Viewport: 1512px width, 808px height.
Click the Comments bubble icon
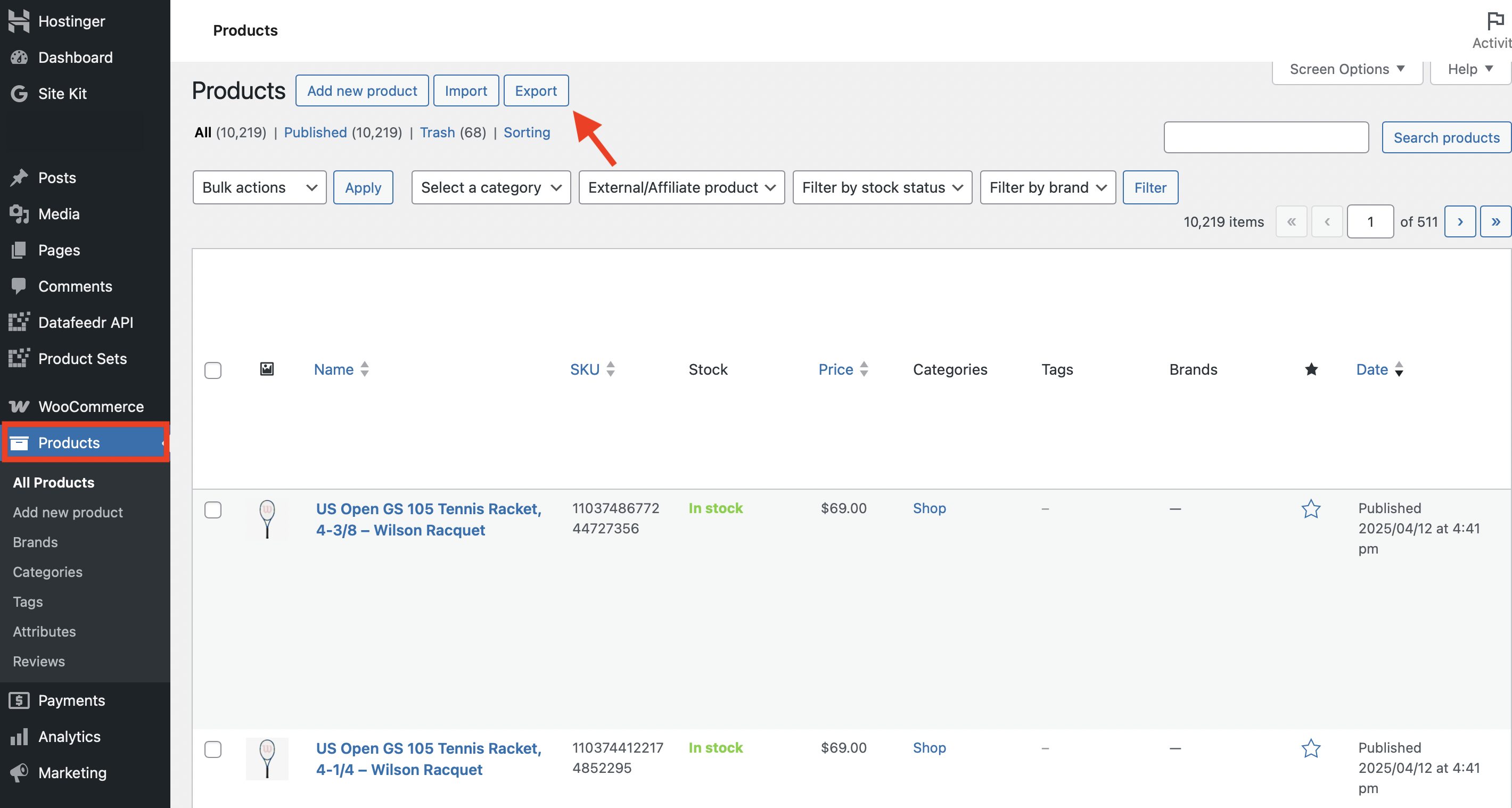tap(19, 286)
